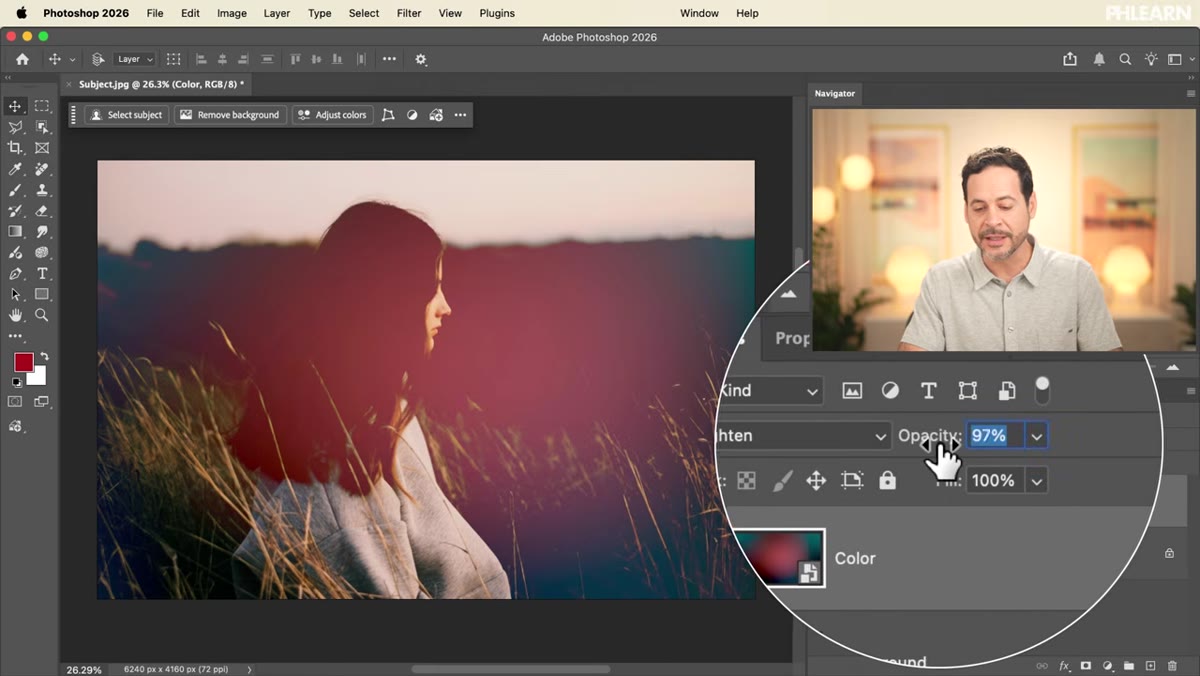Delete layer using the trash icon

pyautogui.click(x=1172, y=665)
